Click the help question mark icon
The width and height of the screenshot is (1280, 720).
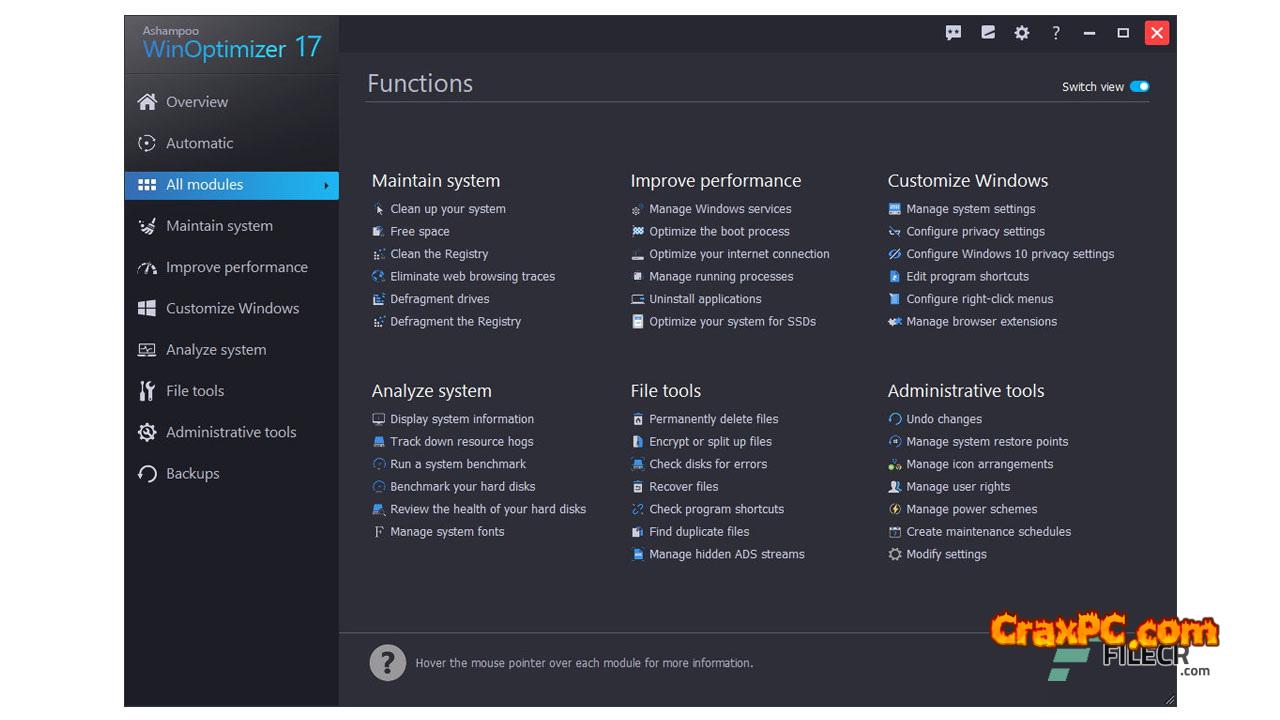(x=1055, y=33)
